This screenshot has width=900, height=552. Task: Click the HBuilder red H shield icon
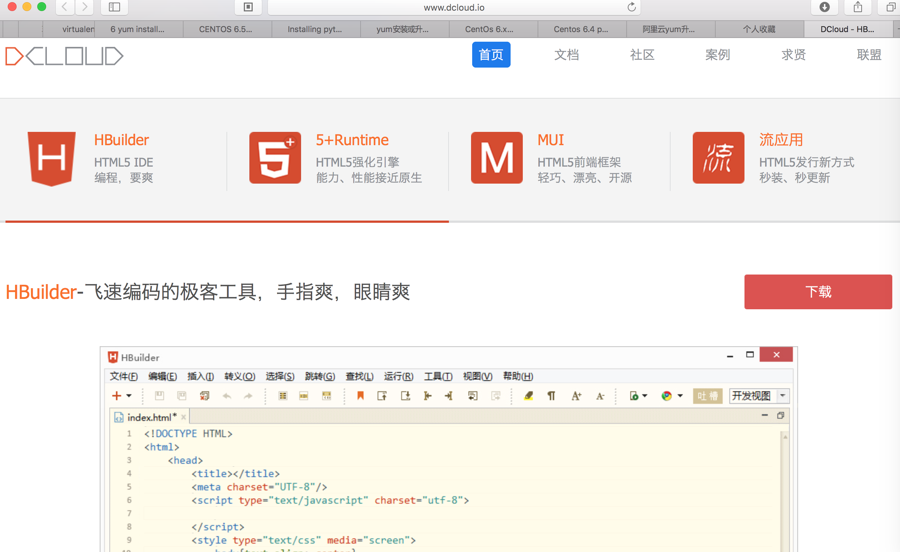pos(52,158)
